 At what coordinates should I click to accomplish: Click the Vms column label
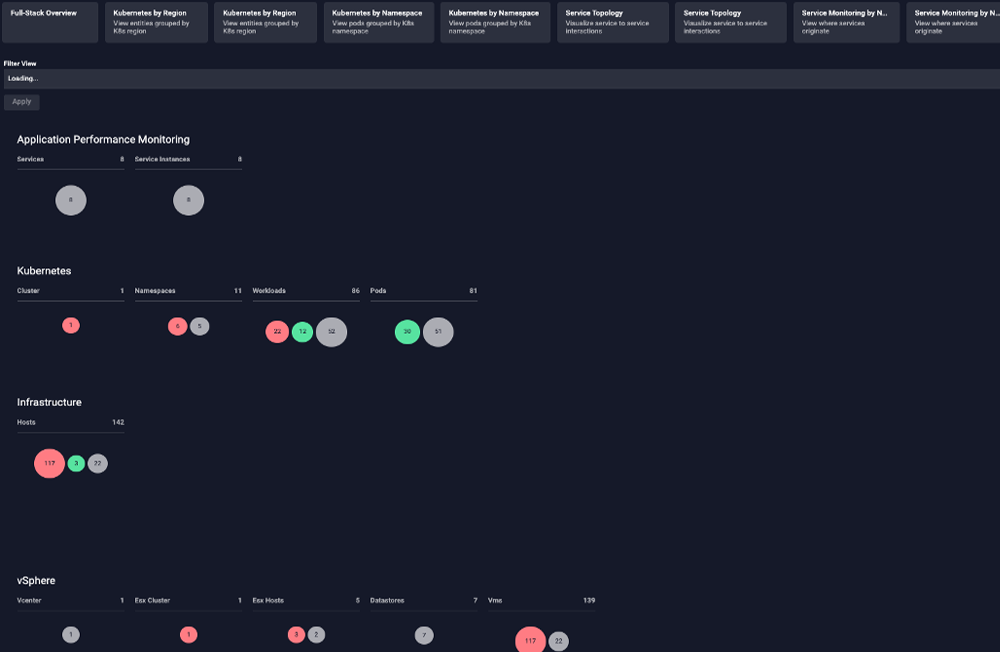(495, 601)
